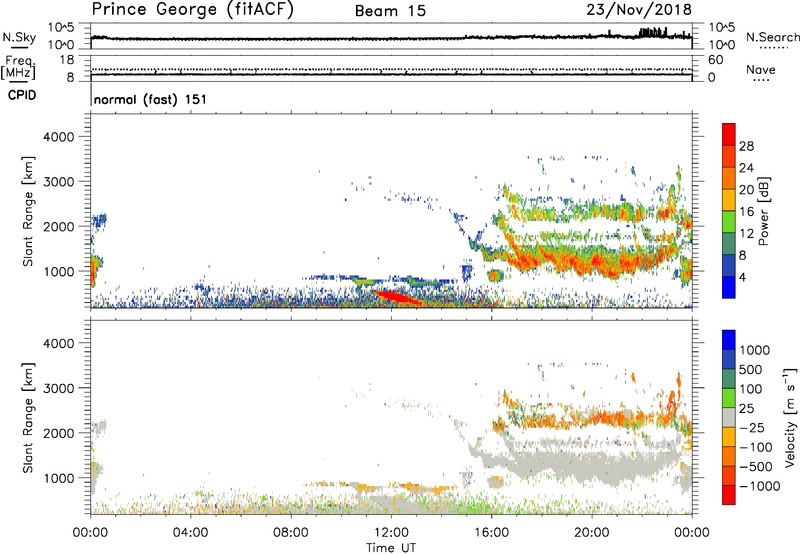Click the "16" tick on the Power colorbar

click(746, 212)
